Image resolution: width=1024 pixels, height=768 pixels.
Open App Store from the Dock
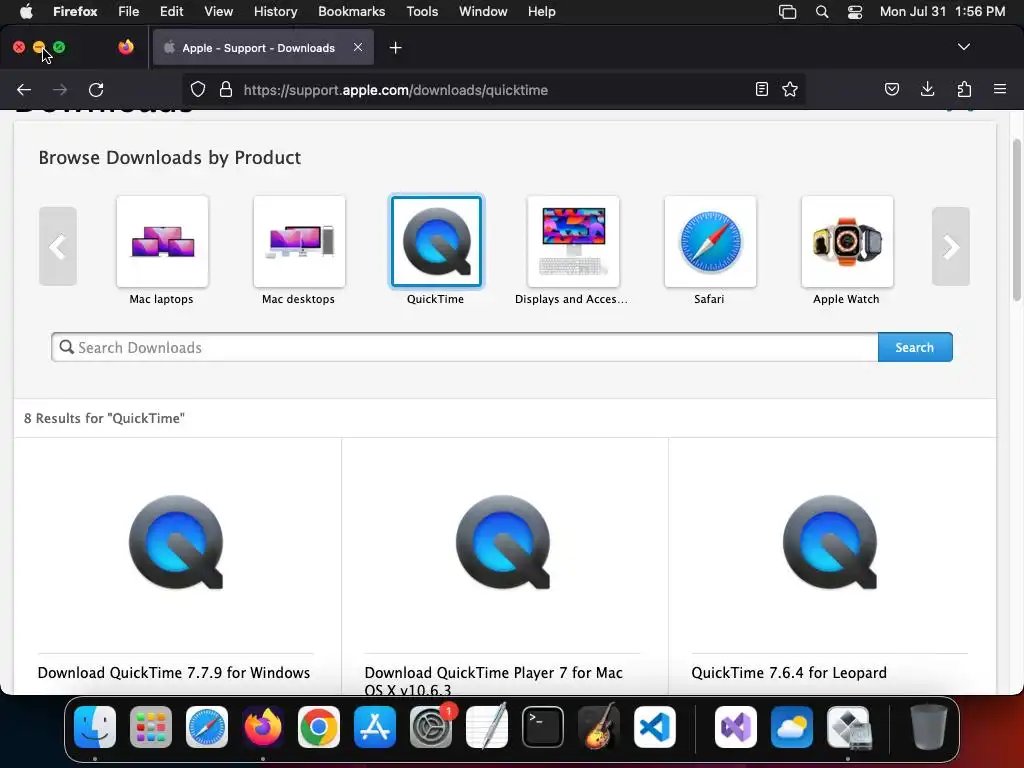click(x=375, y=727)
